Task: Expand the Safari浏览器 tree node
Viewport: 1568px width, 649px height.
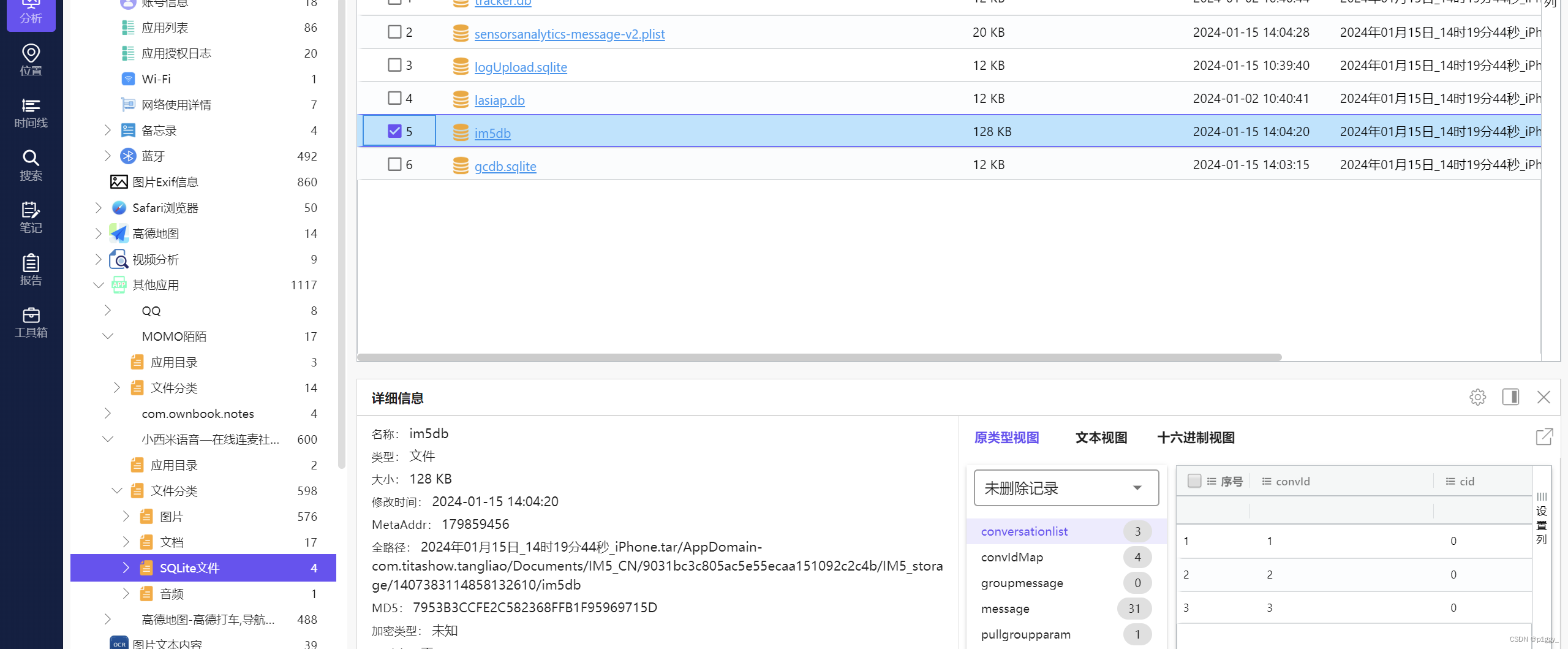Action: click(x=99, y=208)
